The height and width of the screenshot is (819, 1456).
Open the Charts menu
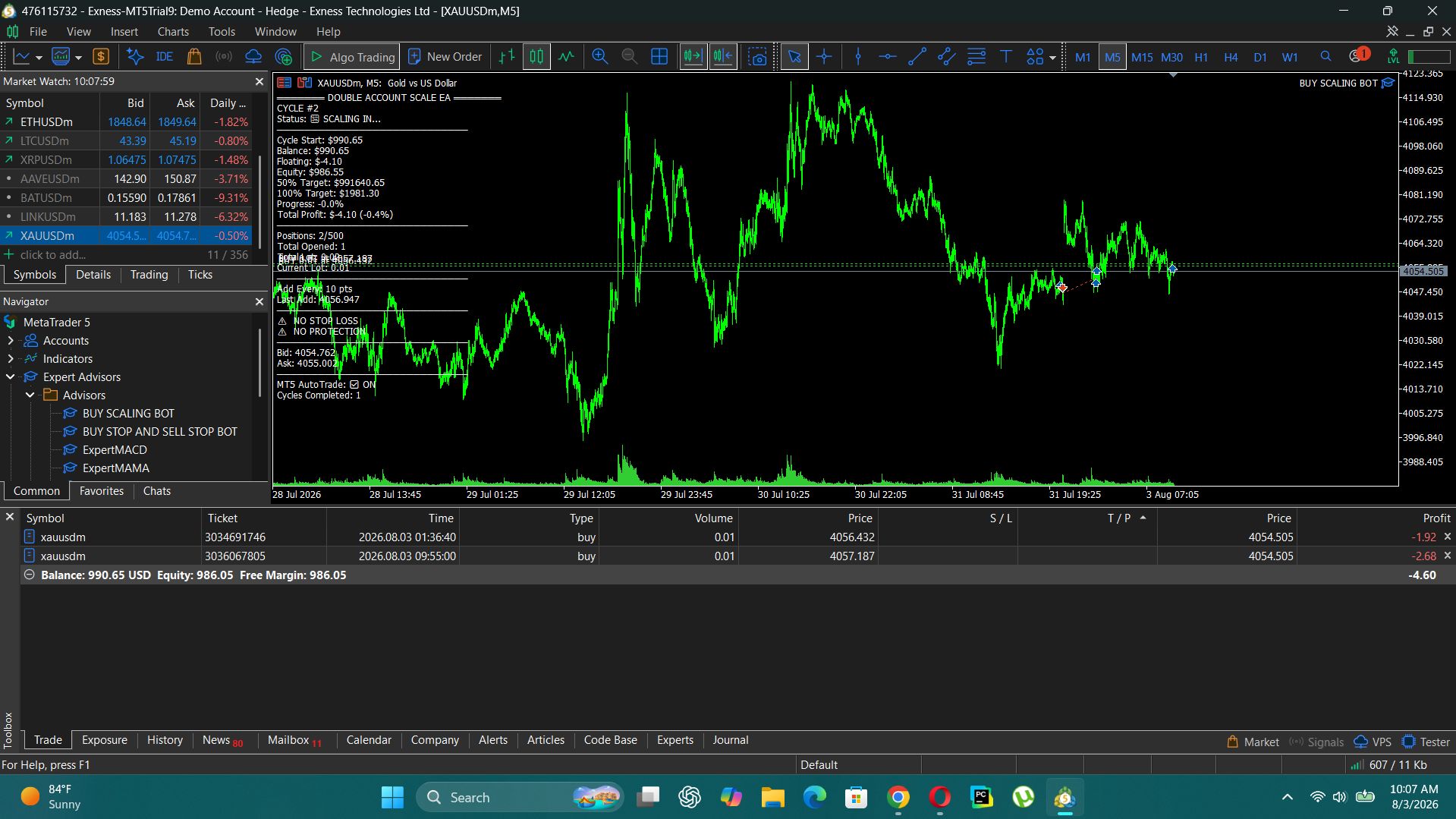coord(173,32)
